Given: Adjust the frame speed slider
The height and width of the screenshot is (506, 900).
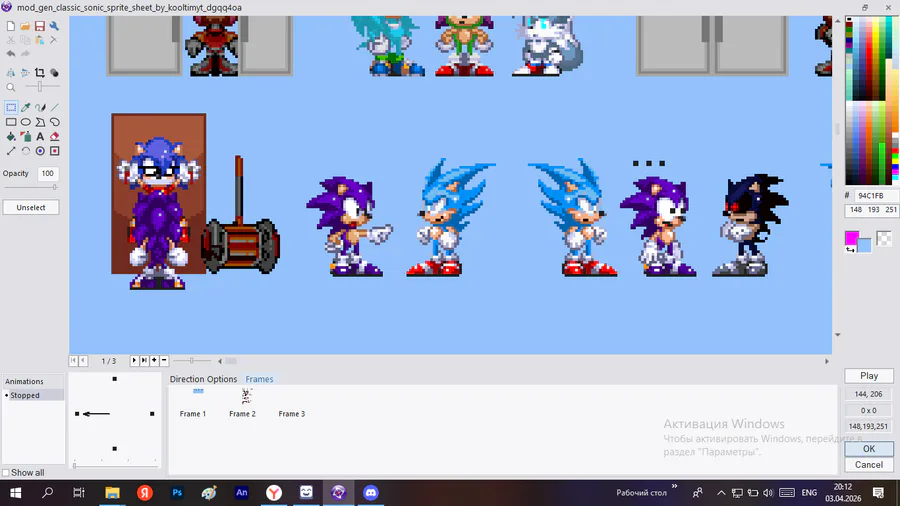Looking at the screenshot, I should 192,361.
